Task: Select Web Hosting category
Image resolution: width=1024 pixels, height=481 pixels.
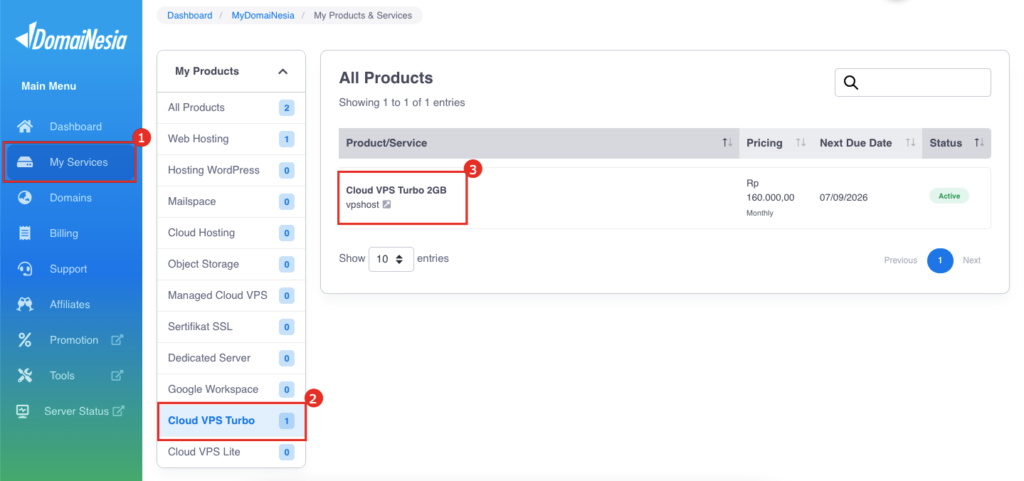Action: (x=231, y=139)
